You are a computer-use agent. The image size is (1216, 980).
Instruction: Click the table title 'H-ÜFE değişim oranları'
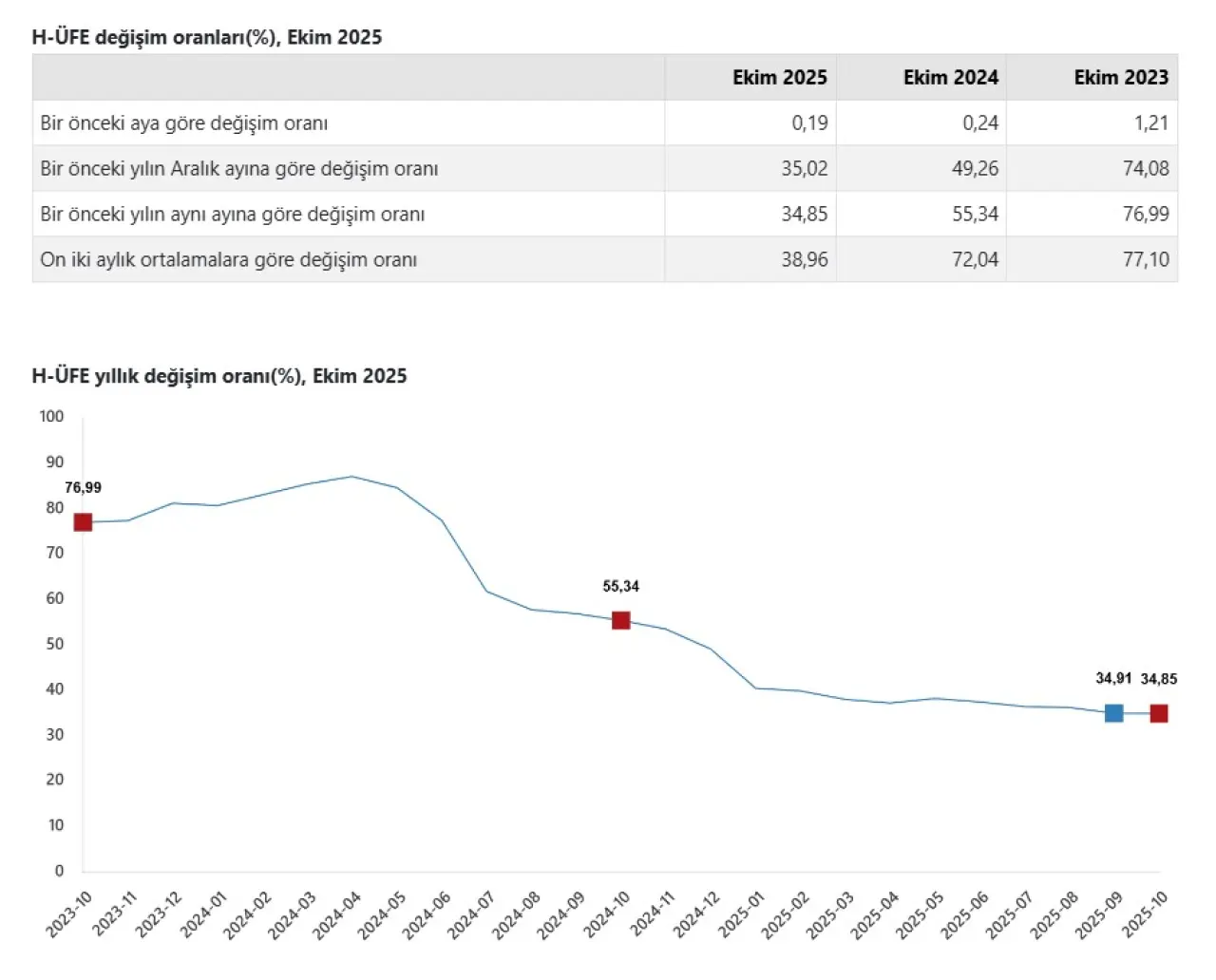207,37
